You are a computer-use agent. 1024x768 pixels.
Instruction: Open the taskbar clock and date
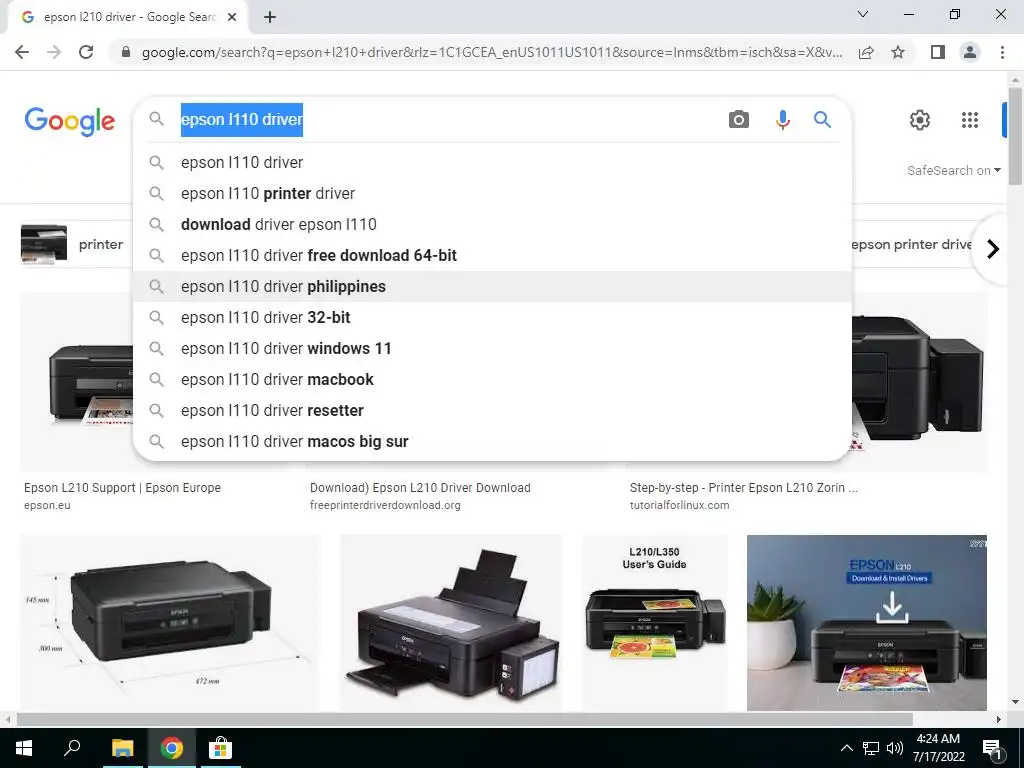click(938, 748)
